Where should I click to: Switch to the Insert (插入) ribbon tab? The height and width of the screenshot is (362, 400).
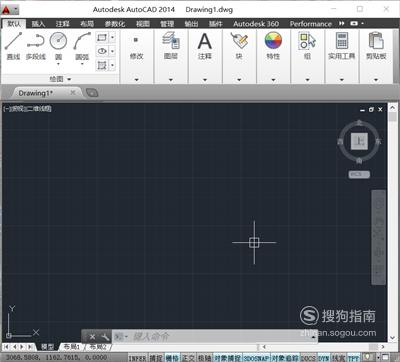tap(38, 24)
